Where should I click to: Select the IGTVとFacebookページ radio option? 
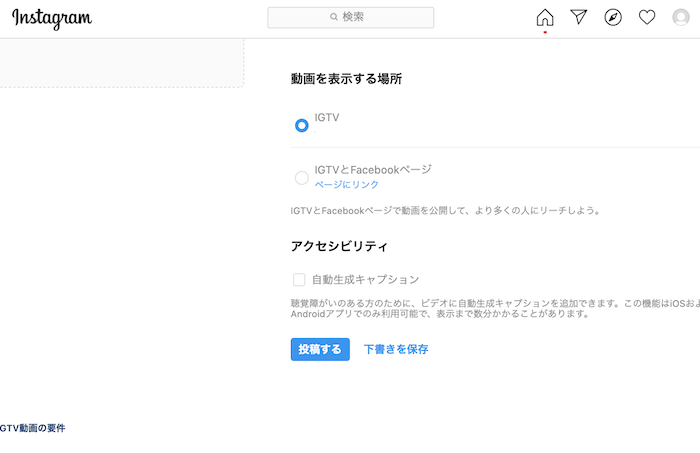coord(301,178)
